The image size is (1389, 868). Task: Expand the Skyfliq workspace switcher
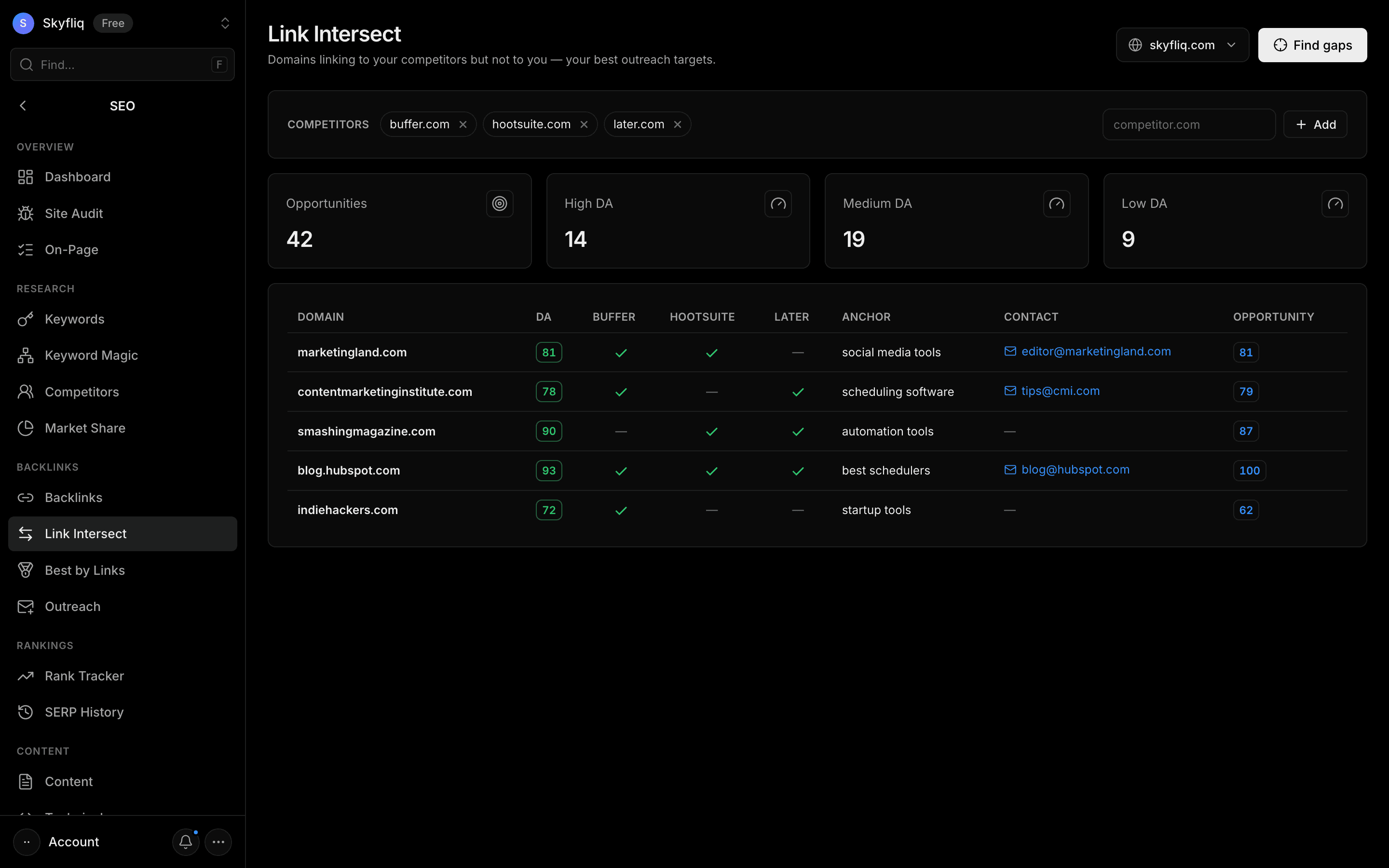tap(225, 23)
